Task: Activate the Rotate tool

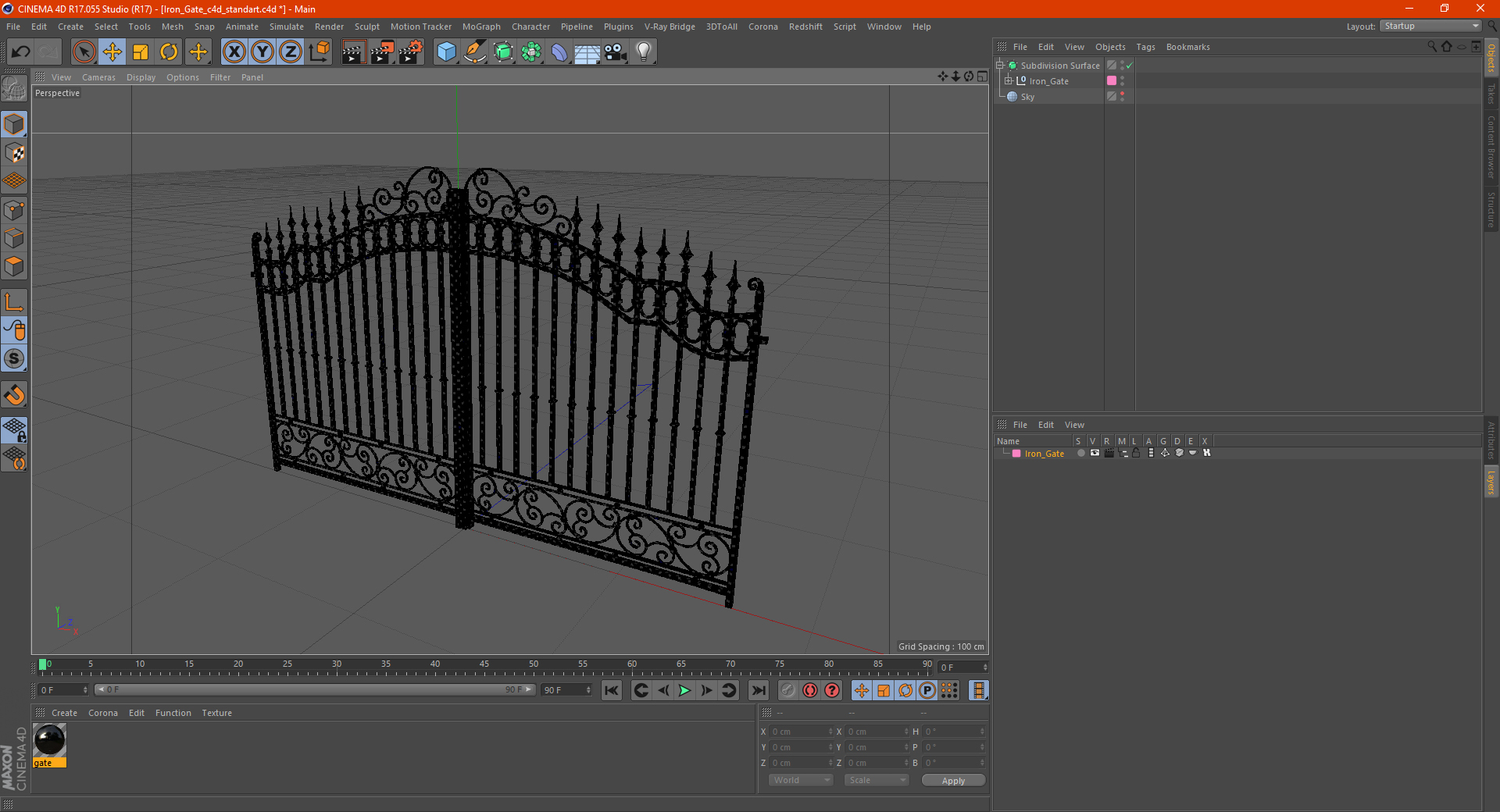Action: pos(169,52)
